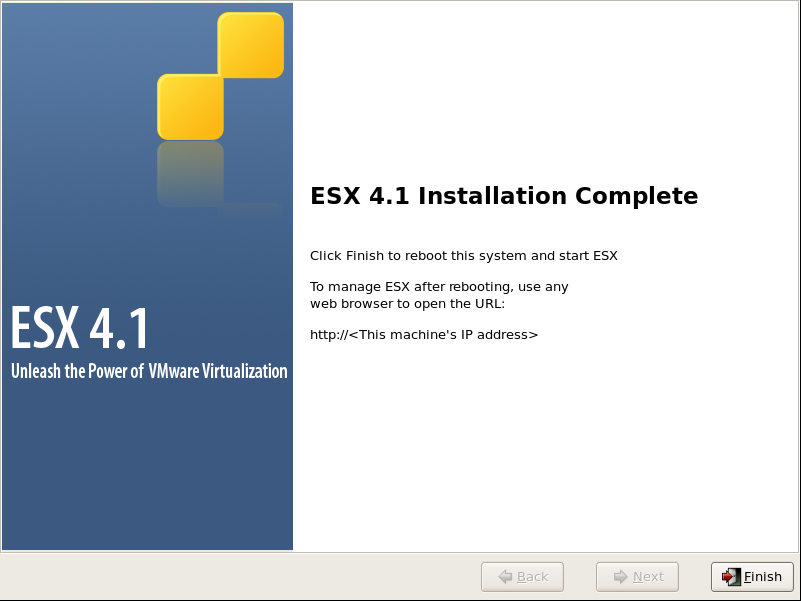Click the text 'http://<This machine's IP address>'
The image size is (801, 601).
(x=424, y=335)
